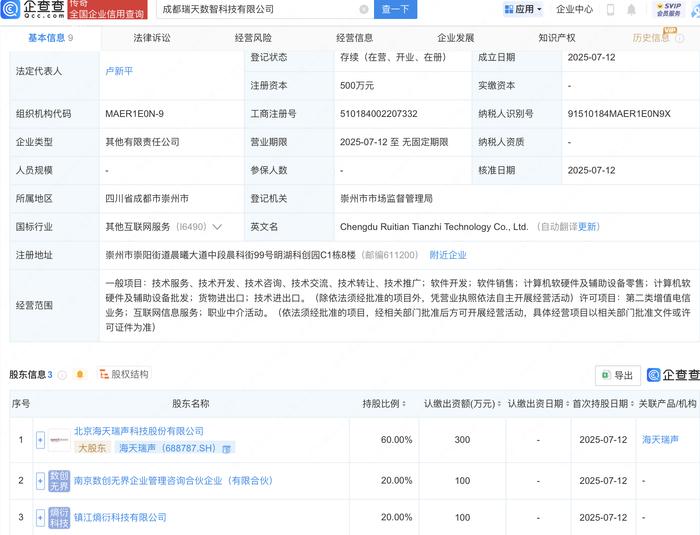
Task: Click 南京数创无界 shareholder logo icon
Action: click(x=59, y=481)
